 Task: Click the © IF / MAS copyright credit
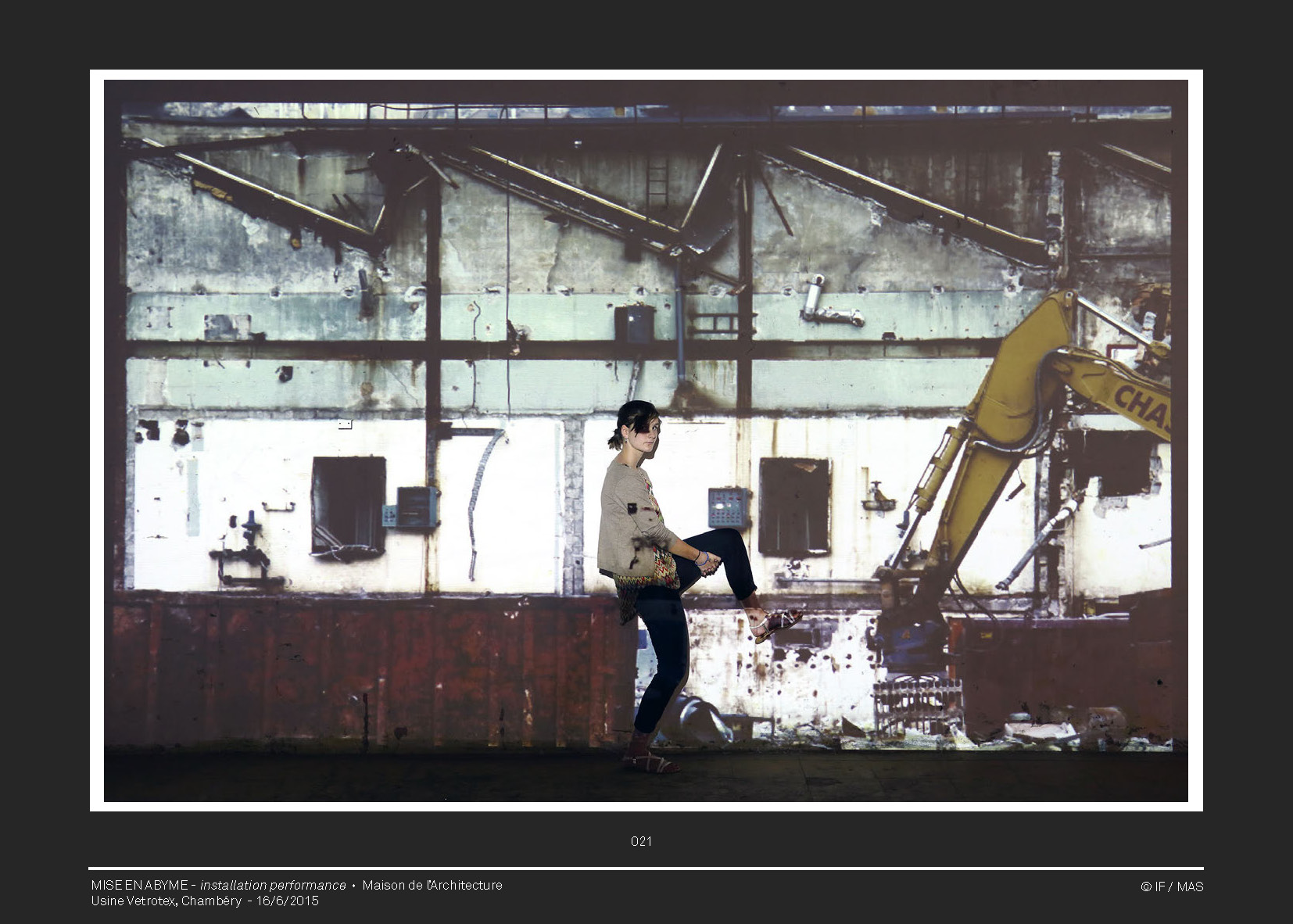[x=1171, y=886]
